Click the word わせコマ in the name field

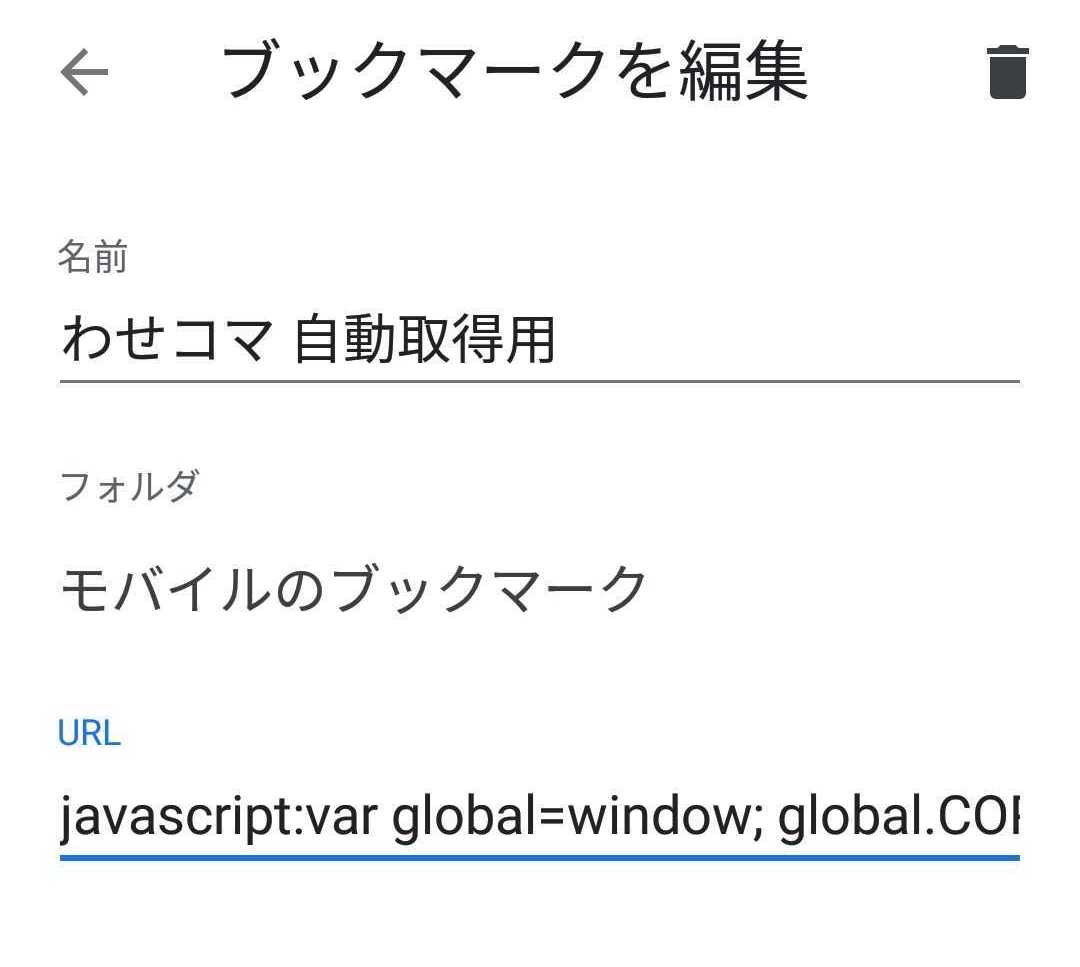[x=166, y=340]
